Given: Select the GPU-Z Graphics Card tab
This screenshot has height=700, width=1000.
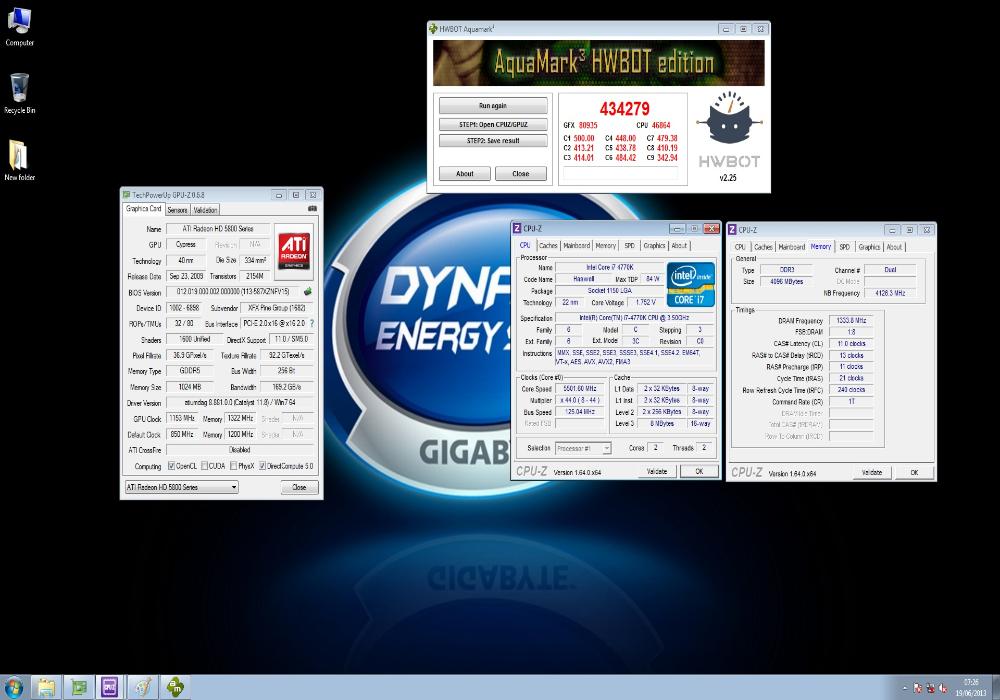Looking at the screenshot, I should pos(143,208).
